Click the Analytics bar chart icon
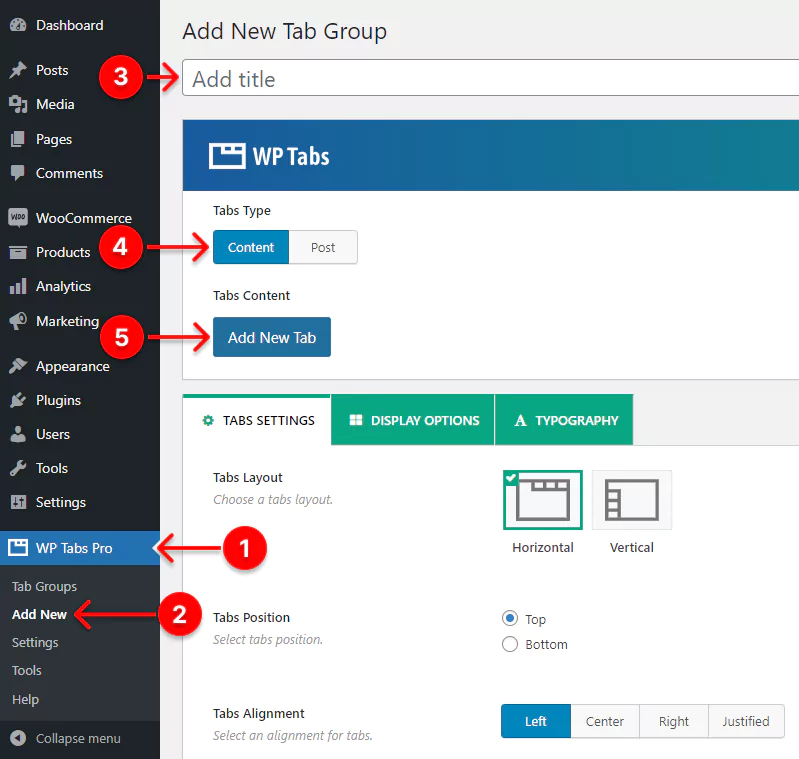This screenshot has width=799, height=759. coord(18,286)
